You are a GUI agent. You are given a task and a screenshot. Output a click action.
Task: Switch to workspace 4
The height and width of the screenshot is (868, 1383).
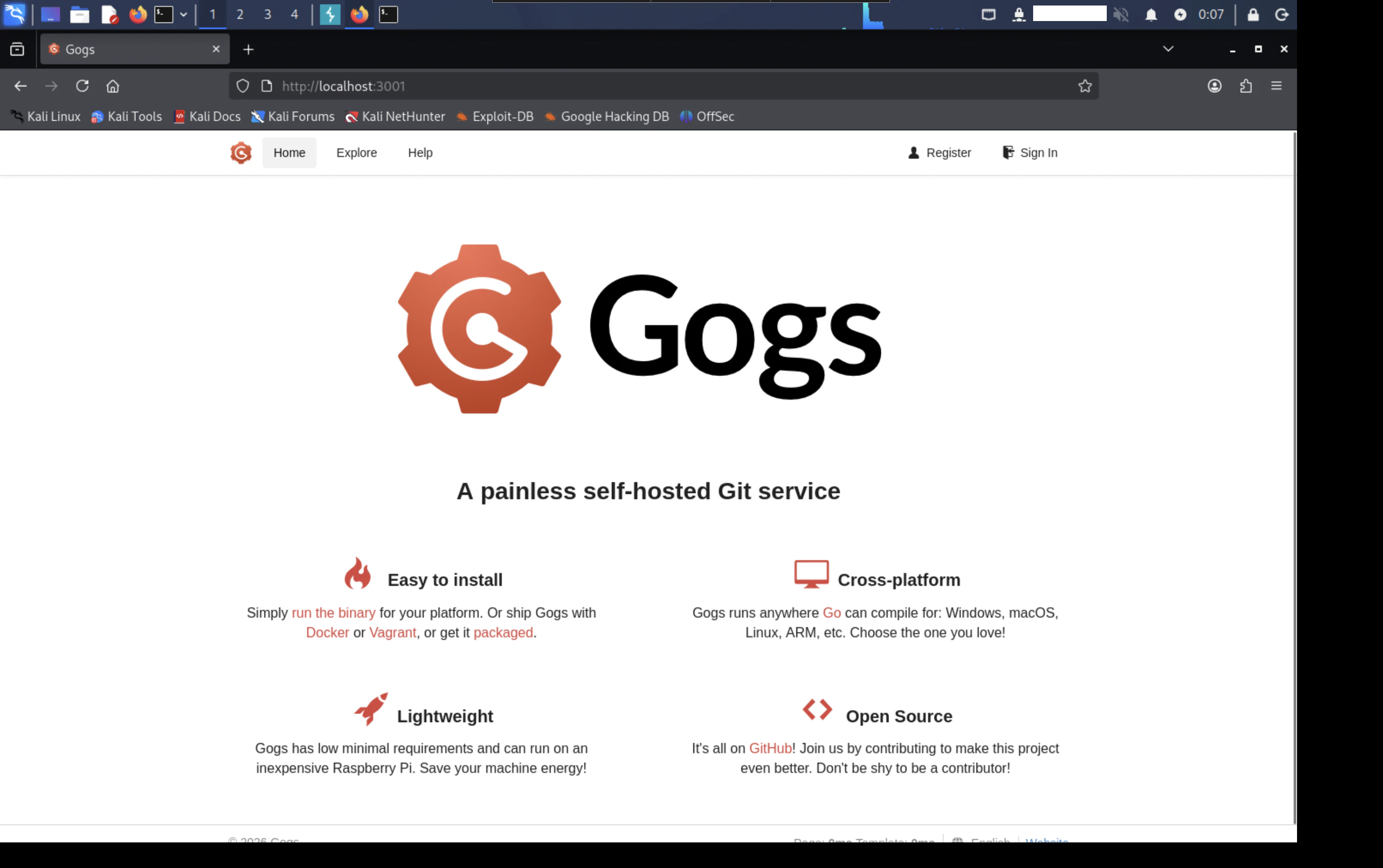pyautogui.click(x=295, y=14)
